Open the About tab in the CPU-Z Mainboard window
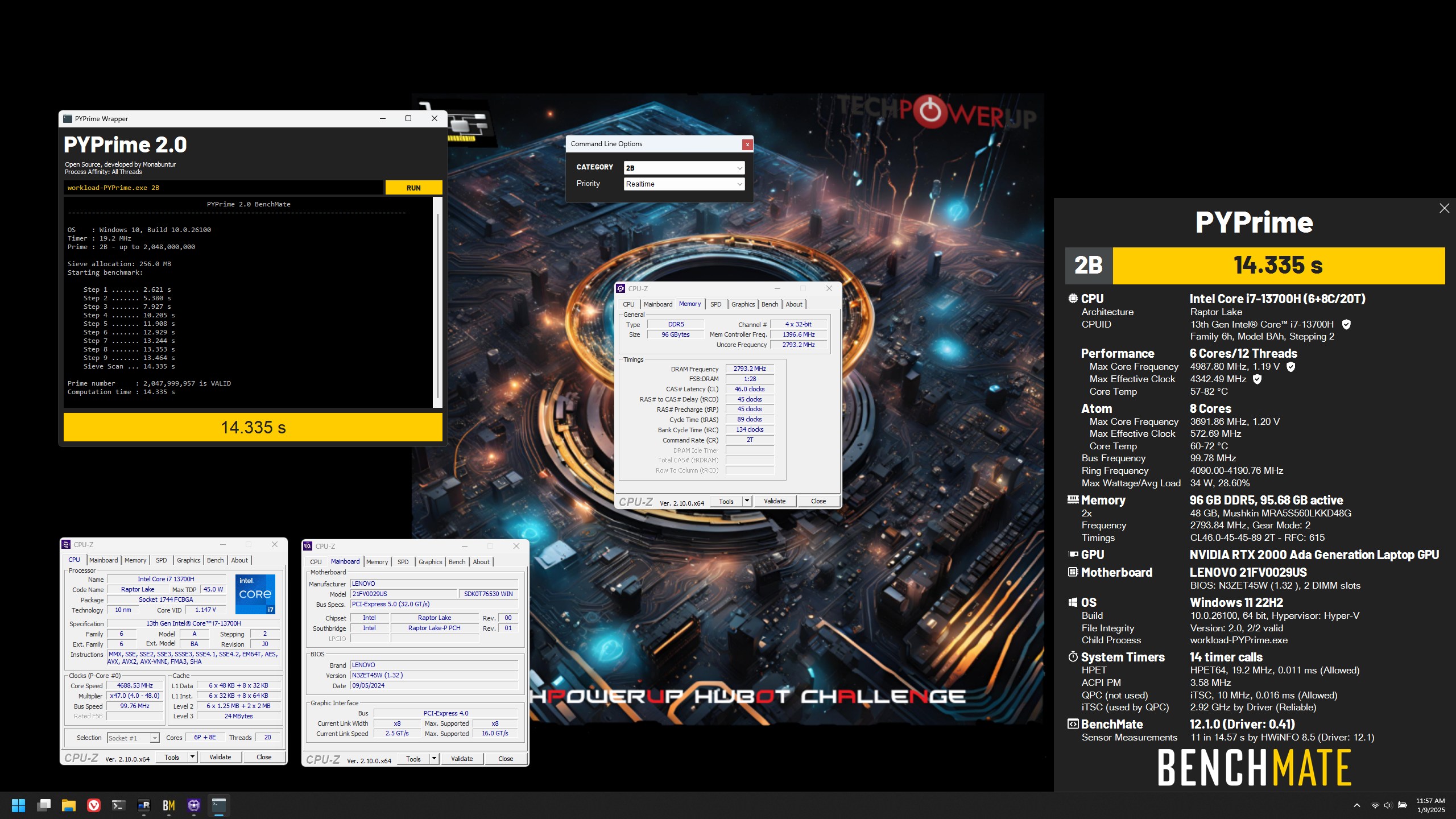The image size is (1456, 819). click(x=481, y=562)
